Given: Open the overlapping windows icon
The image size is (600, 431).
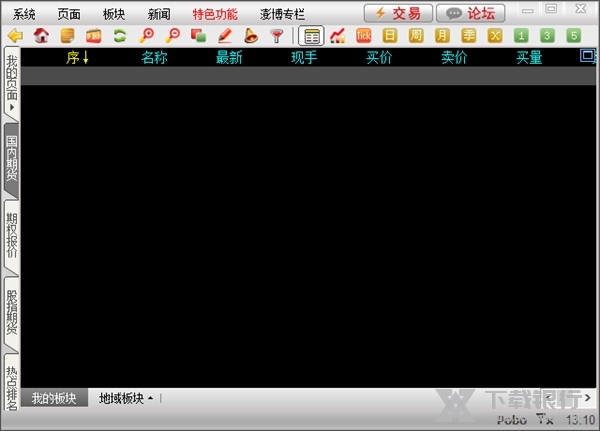Looking at the screenshot, I should pyautogui.click(x=199, y=36).
